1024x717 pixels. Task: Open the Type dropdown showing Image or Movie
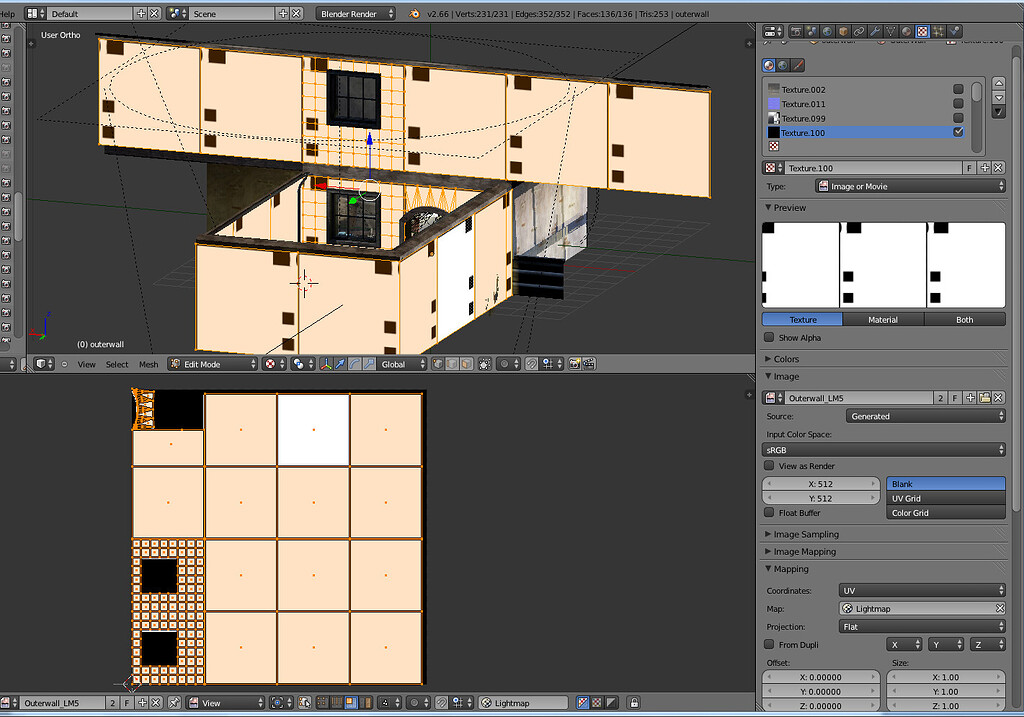[x=910, y=185]
